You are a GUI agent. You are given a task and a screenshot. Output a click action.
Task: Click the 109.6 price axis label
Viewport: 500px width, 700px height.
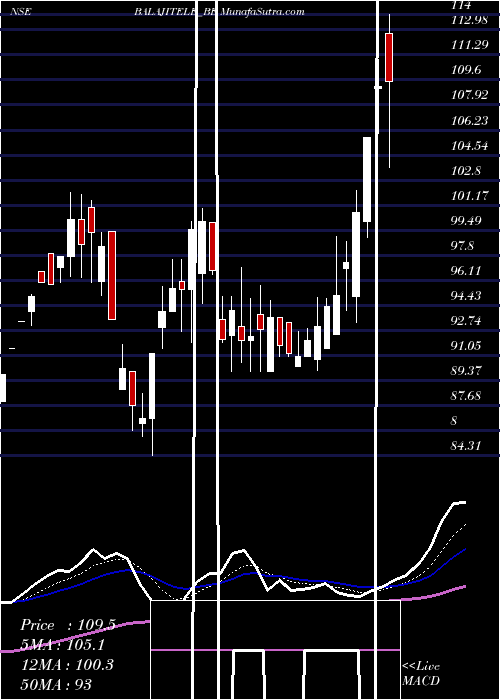click(466, 70)
